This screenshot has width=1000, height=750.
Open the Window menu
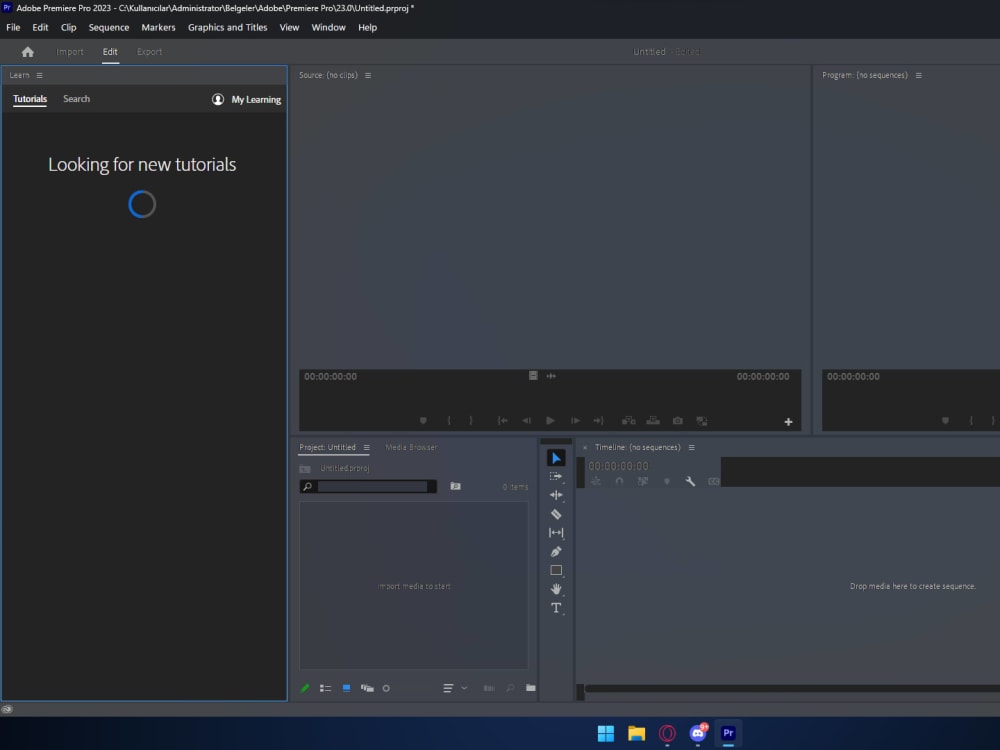coord(328,27)
